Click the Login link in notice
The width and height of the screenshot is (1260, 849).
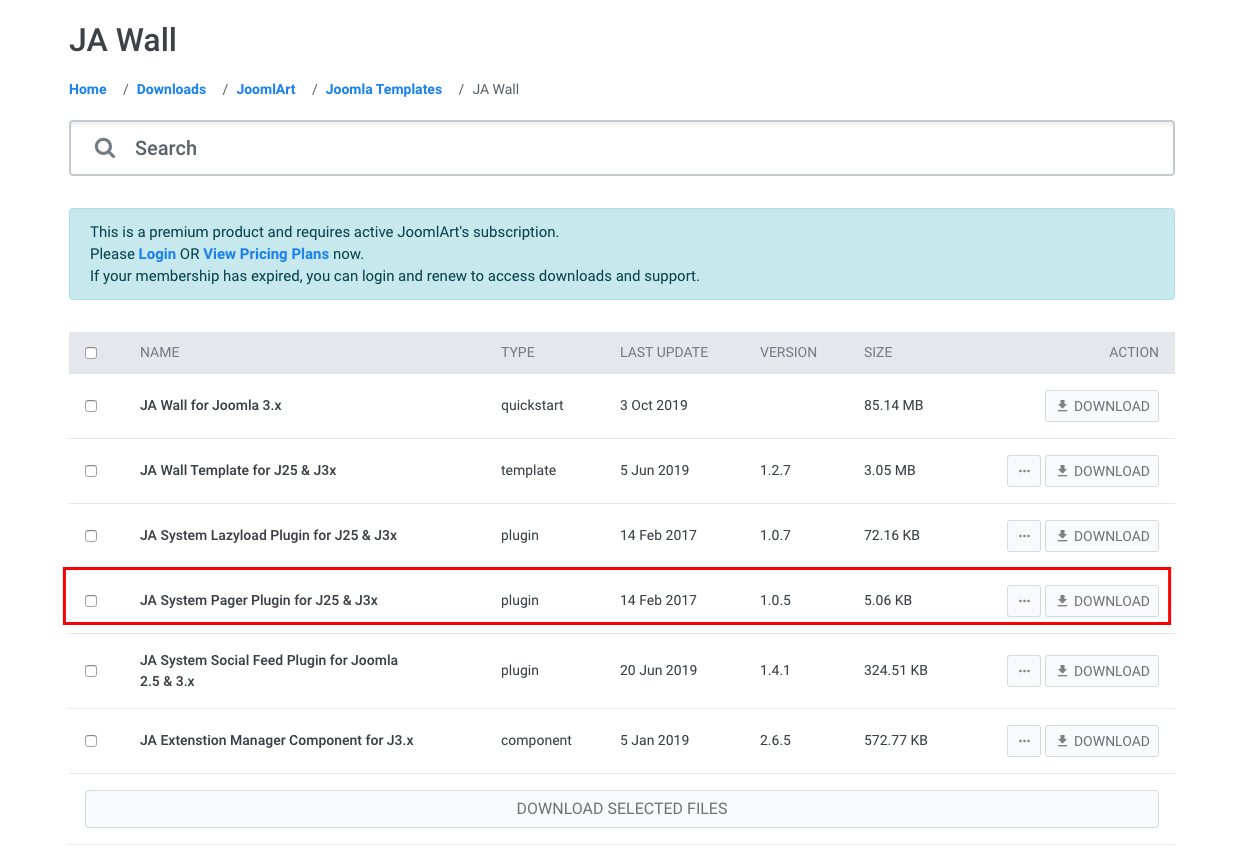click(157, 254)
